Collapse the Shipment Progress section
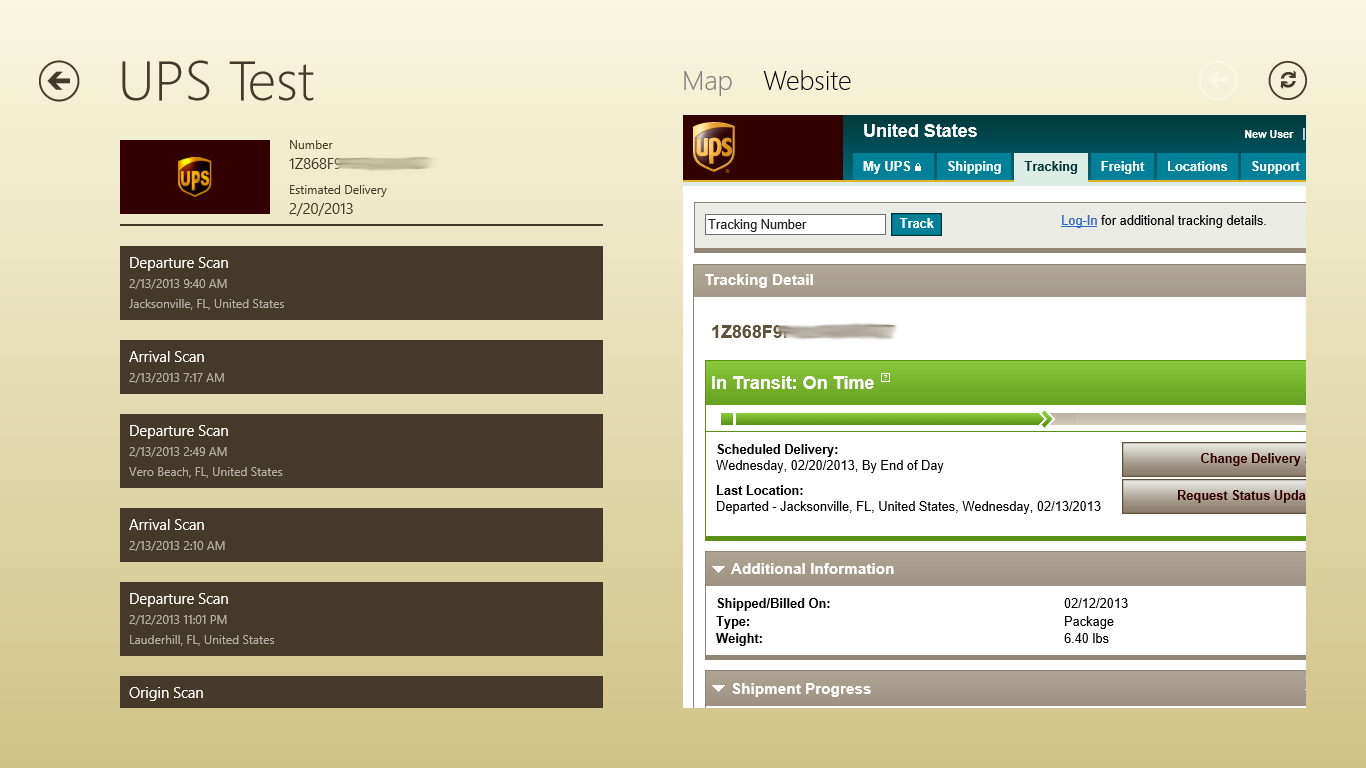 tap(718, 689)
